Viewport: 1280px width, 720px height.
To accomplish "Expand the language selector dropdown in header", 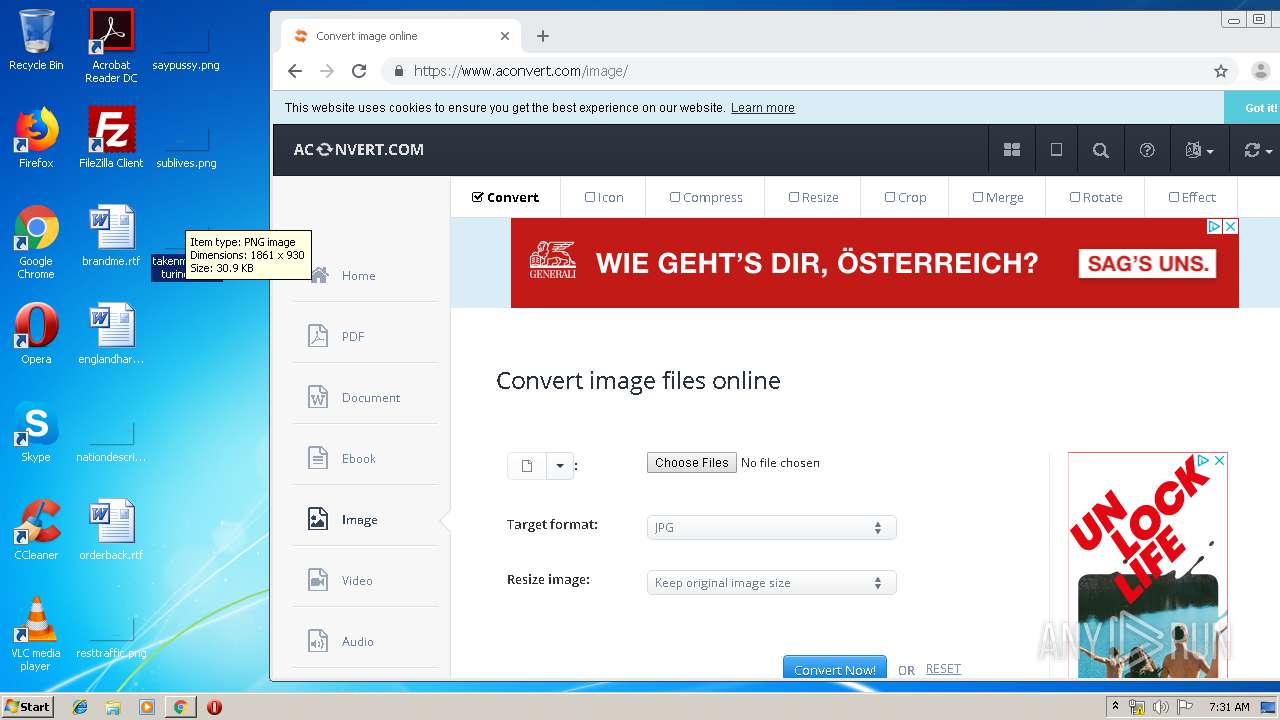I will [1199, 150].
